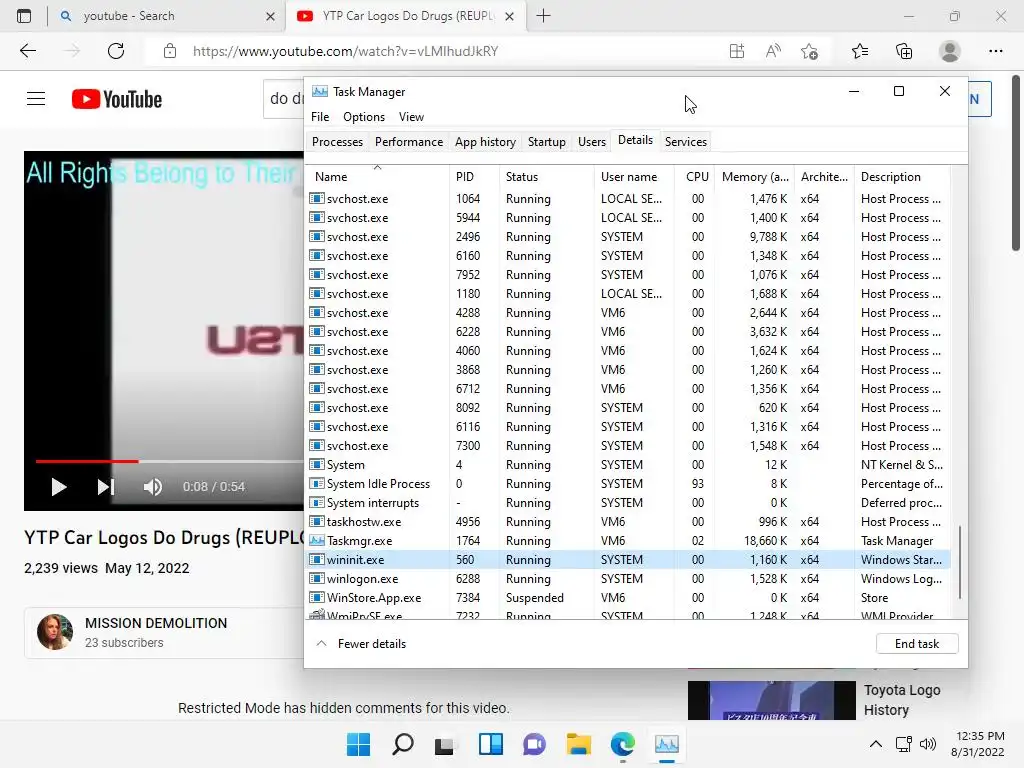The width and height of the screenshot is (1024, 768).
Task: Collapse Task Manager with Fewer details
Action: tap(361, 644)
